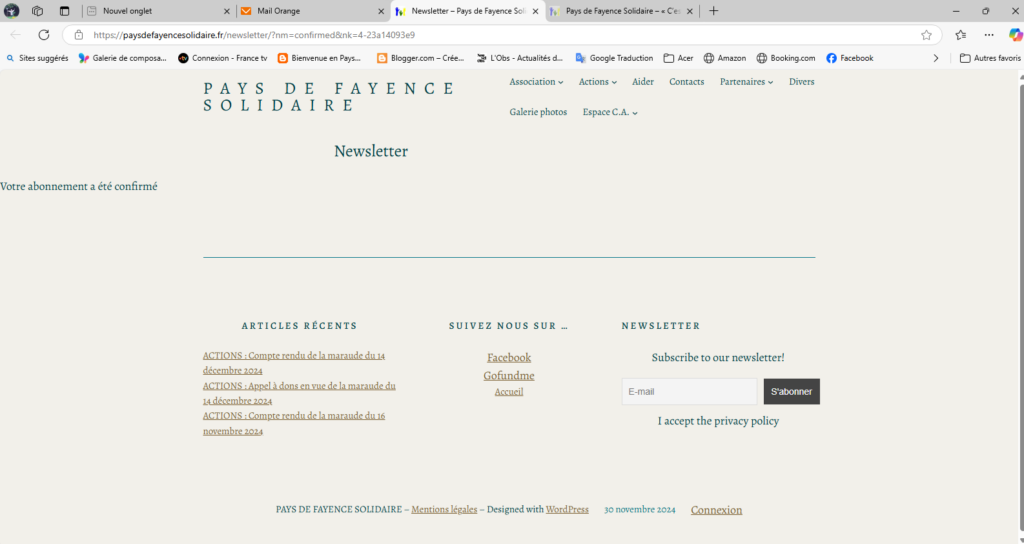The height and width of the screenshot is (544, 1024).
Task: Open the Facebook bookmark in favorites bar
Action: coord(850,58)
